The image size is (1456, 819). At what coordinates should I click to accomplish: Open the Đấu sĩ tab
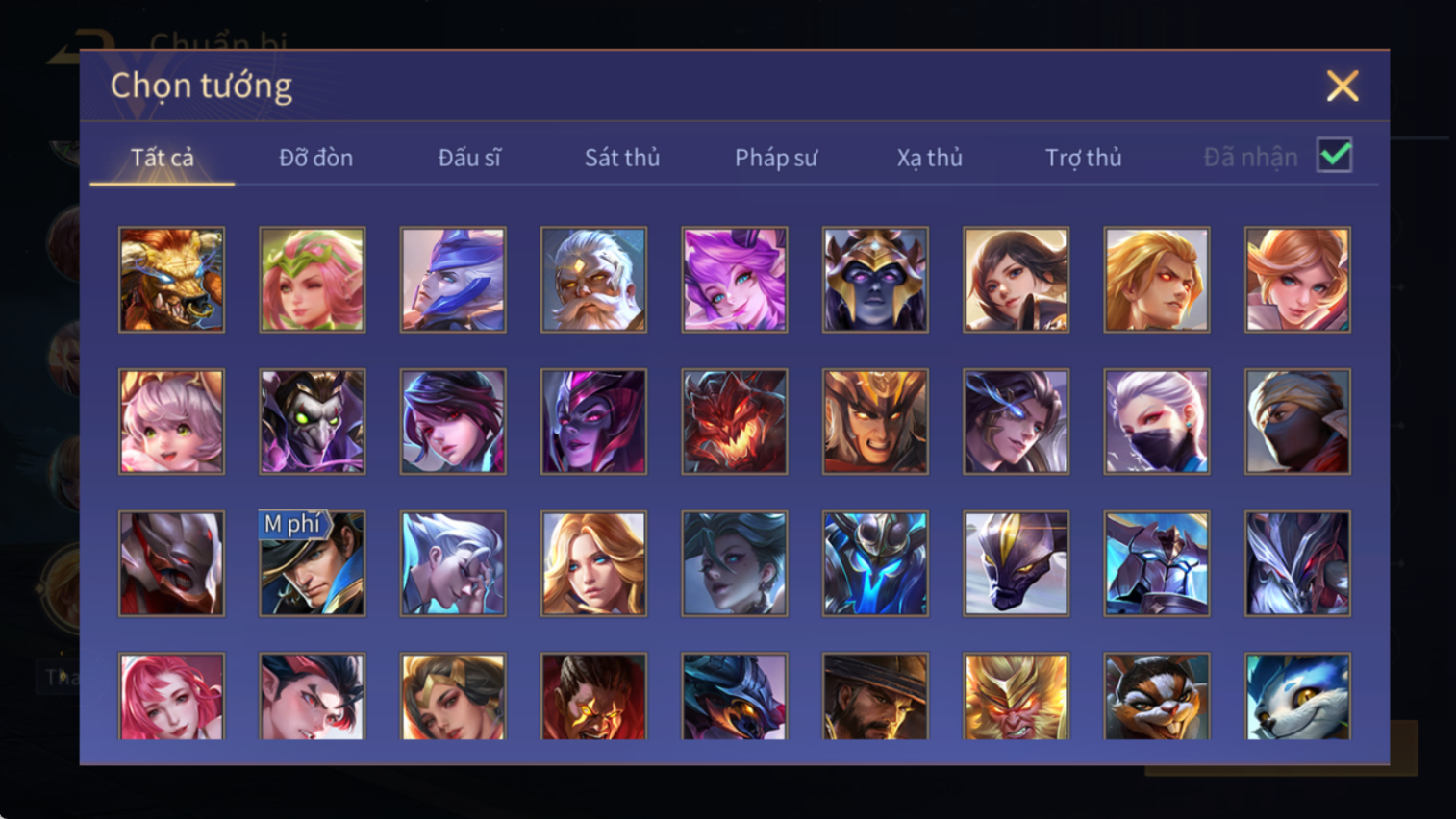pyautogui.click(x=469, y=158)
